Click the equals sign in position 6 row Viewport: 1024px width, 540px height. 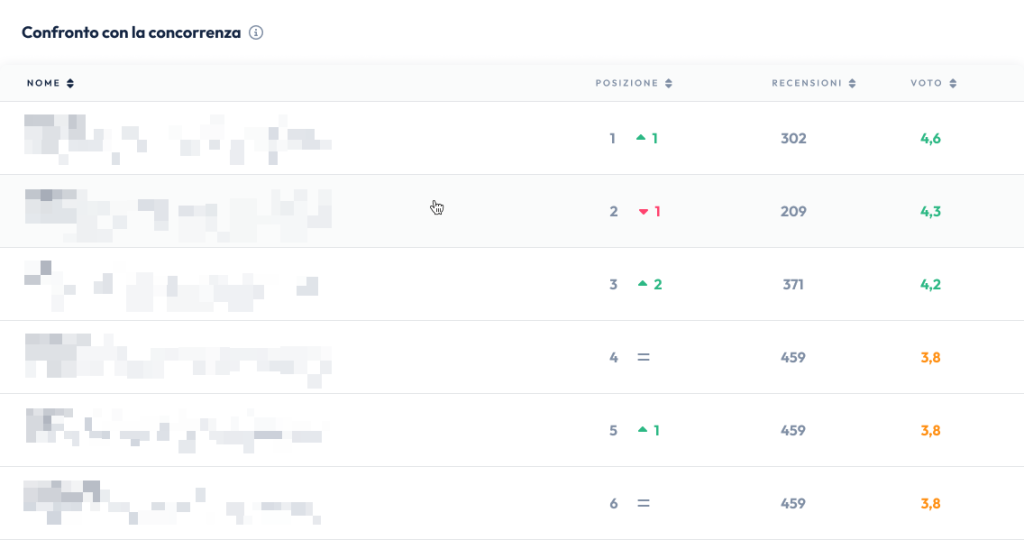tap(643, 503)
